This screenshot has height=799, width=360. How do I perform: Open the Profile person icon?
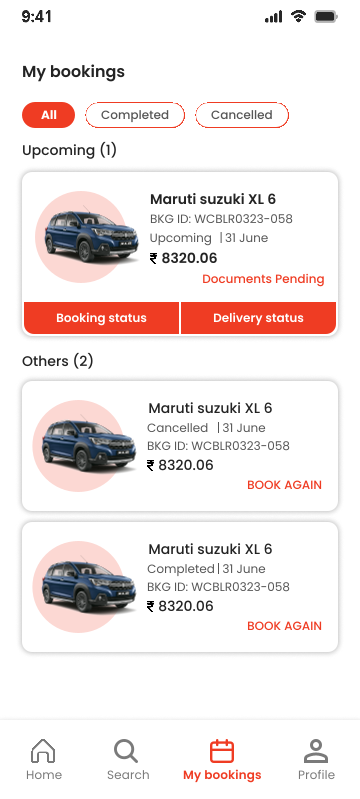click(x=316, y=751)
